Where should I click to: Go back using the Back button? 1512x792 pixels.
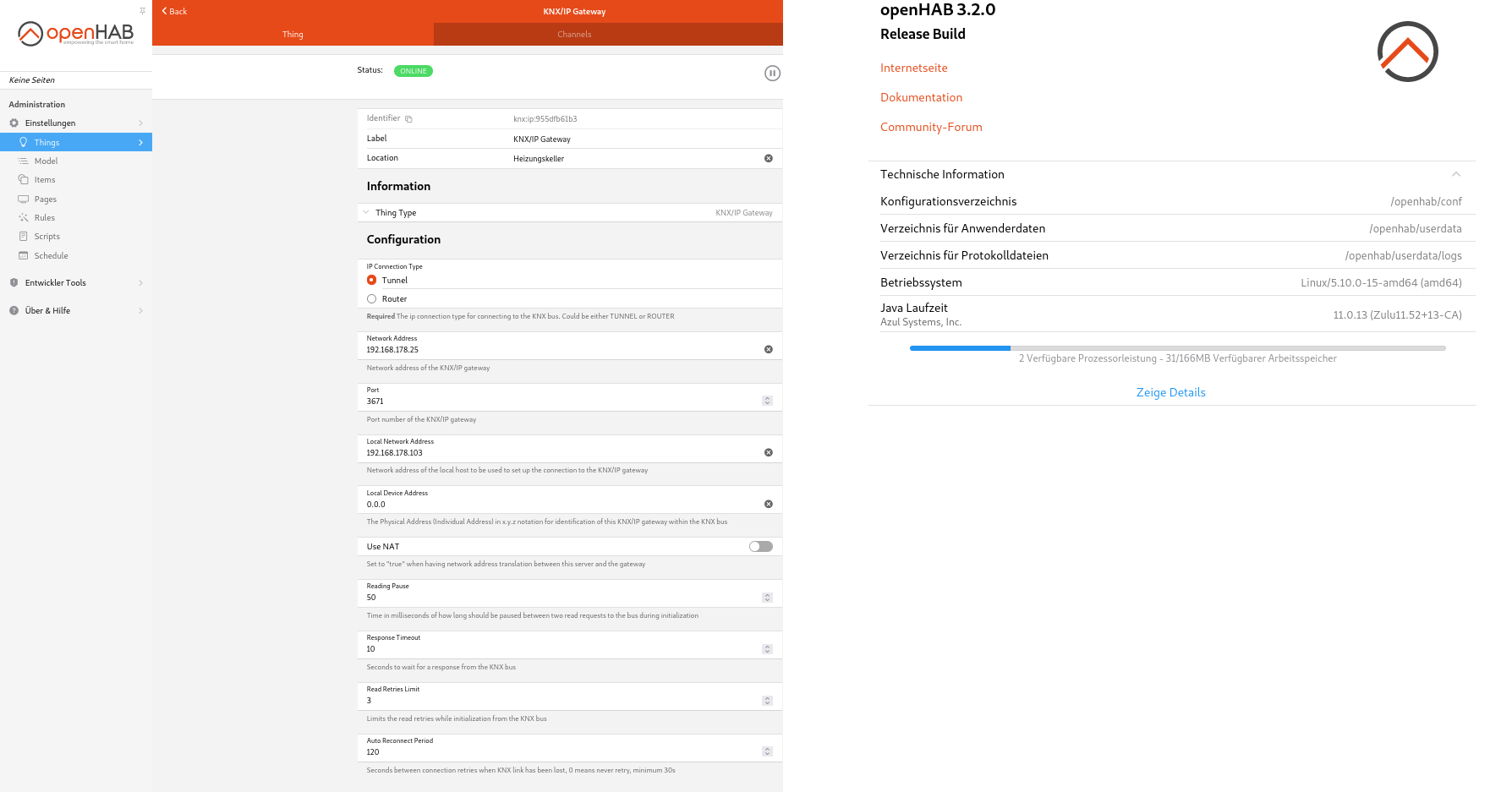(x=174, y=11)
